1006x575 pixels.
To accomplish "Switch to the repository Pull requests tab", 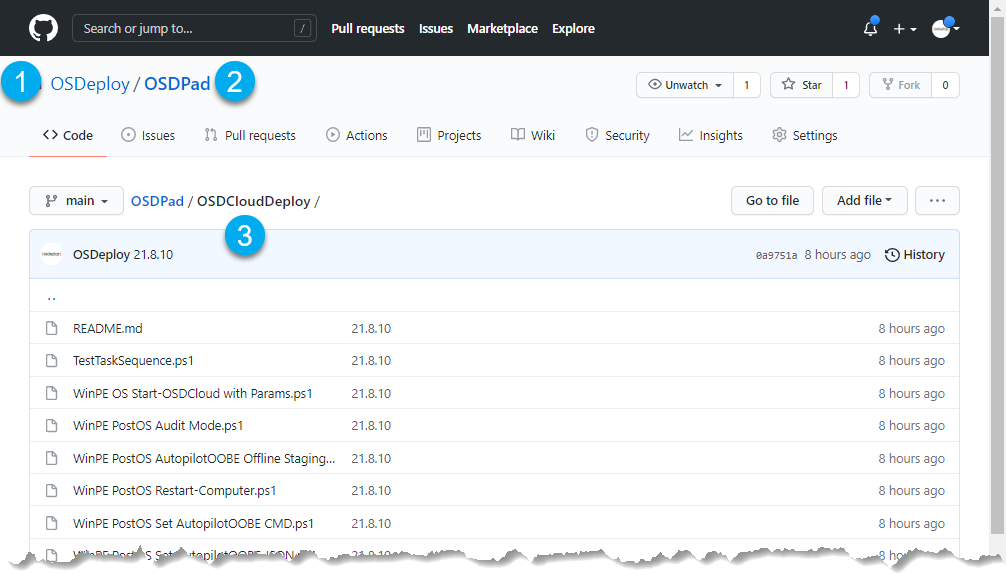I will 250,135.
